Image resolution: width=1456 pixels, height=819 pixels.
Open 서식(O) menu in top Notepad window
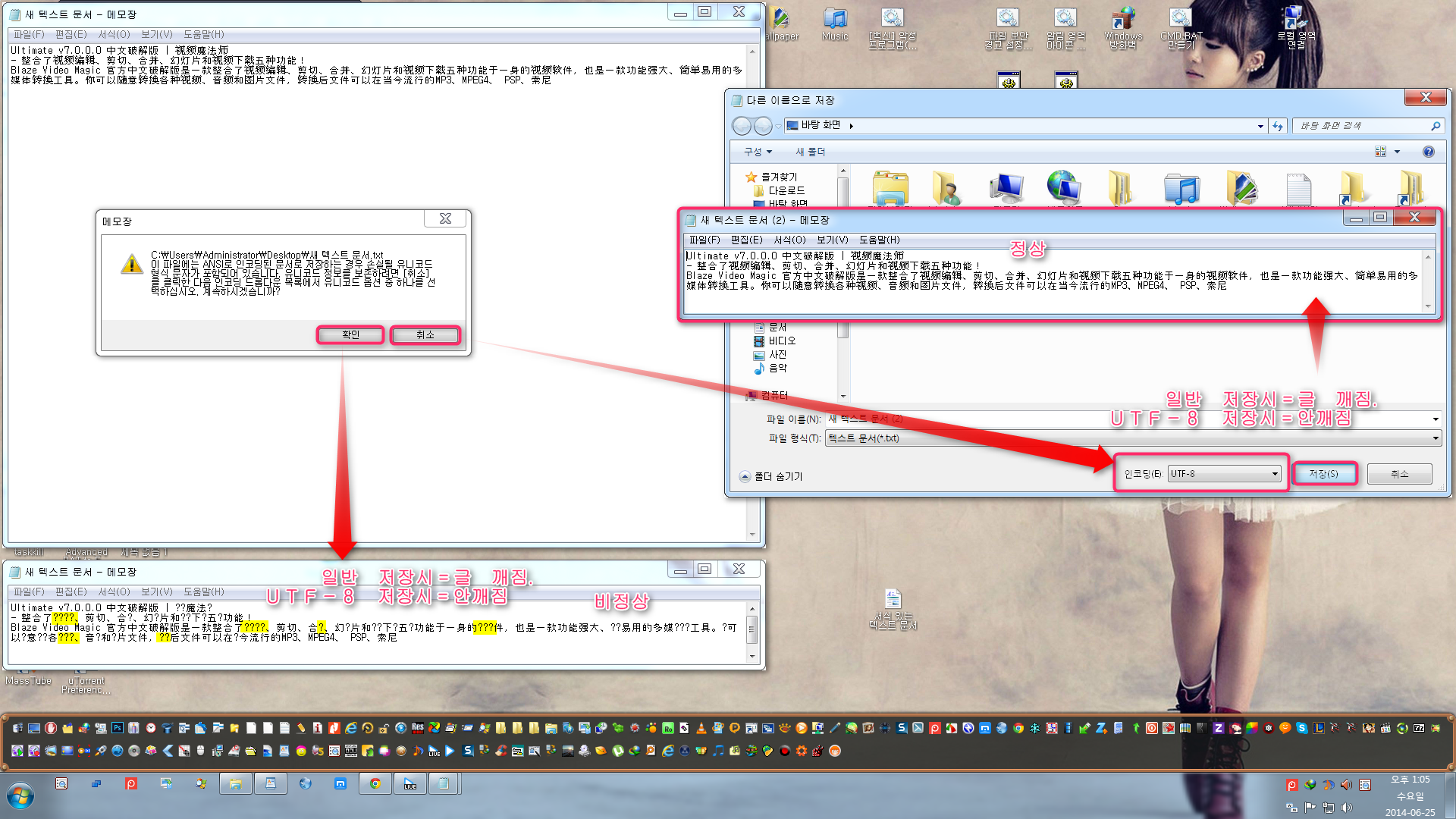pyautogui.click(x=114, y=34)
